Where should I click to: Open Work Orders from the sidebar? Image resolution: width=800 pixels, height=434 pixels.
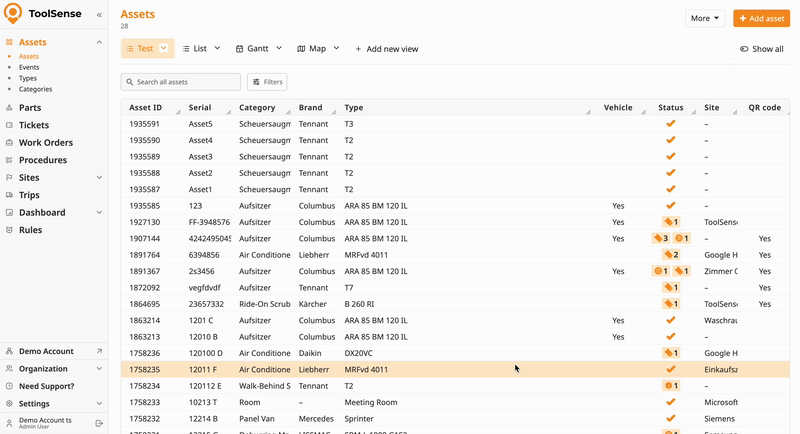click(45, 143)
